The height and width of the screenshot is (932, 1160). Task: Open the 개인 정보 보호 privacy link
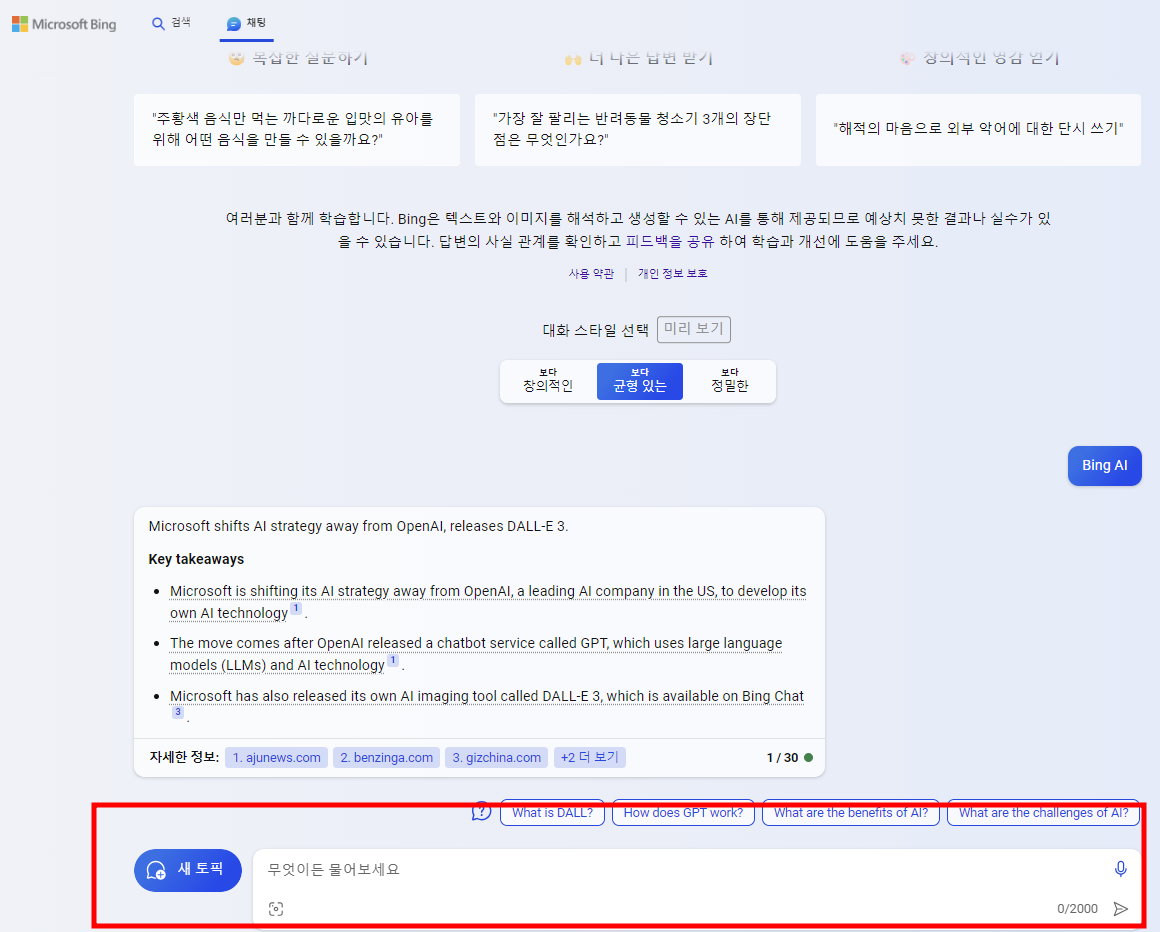coord(672,274)
